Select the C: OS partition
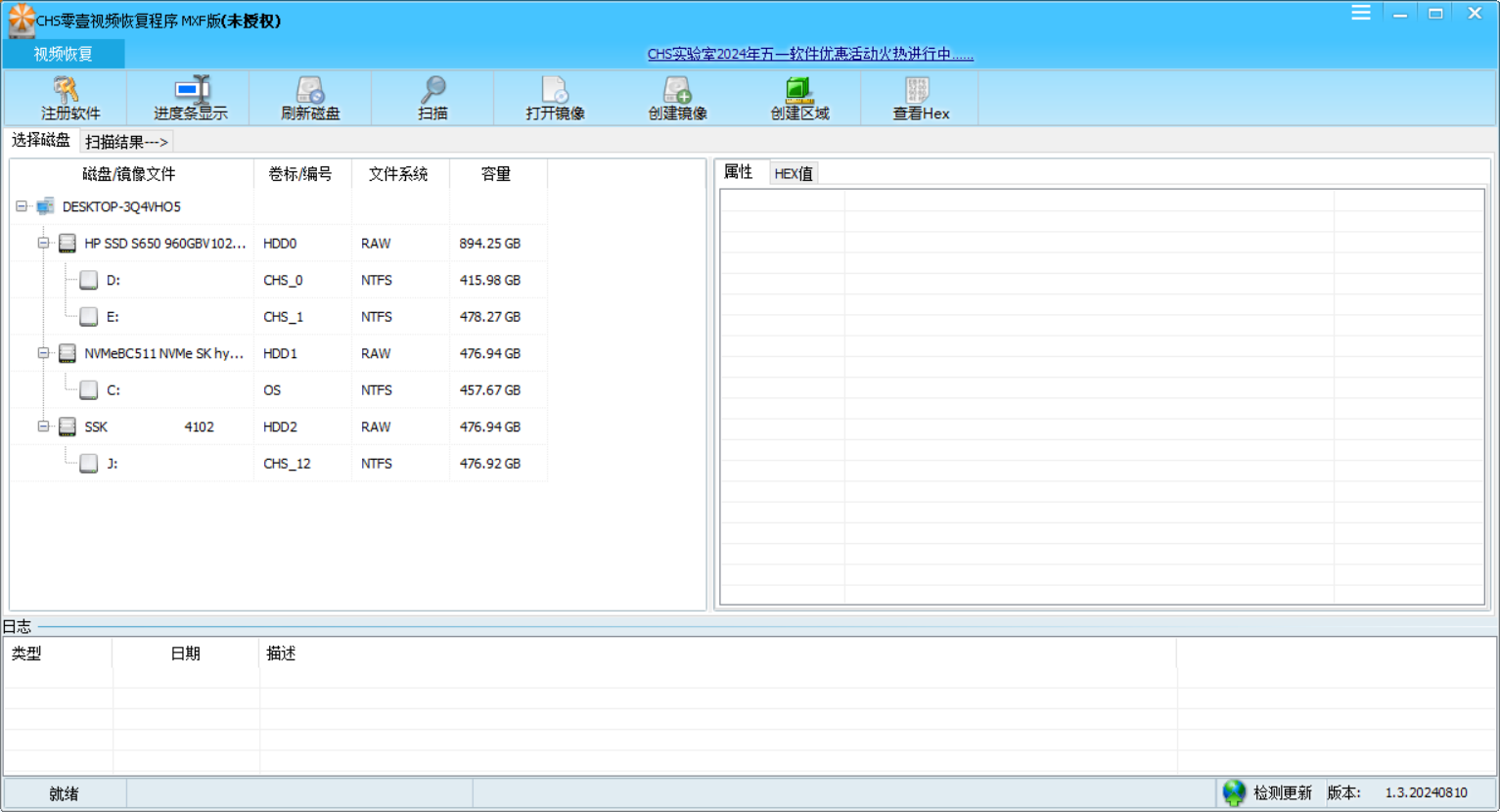This screenshot has height=812, width=1500. pyautogui.click(x=113, y=389)
